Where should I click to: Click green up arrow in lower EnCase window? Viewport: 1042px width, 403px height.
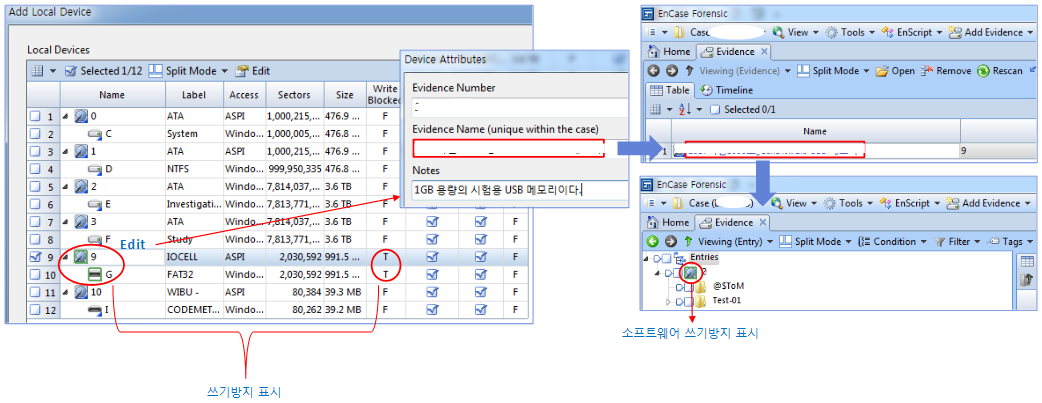(x=688, y=241)
